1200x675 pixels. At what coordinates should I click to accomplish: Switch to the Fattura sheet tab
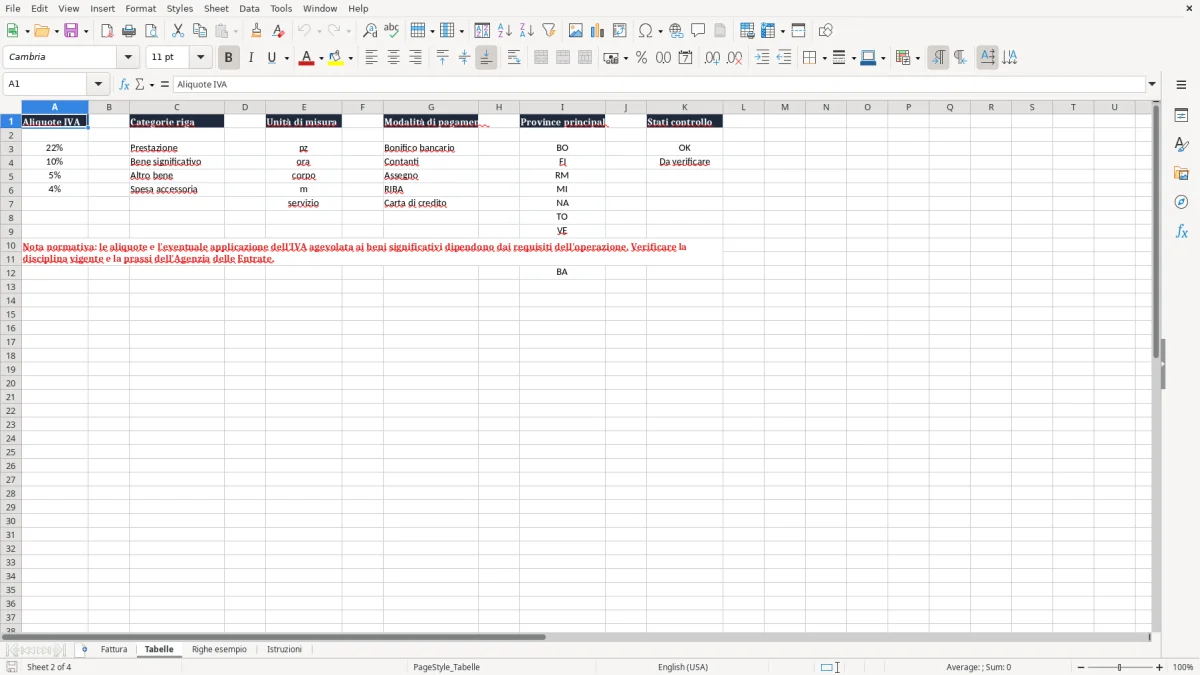pos(114,649)
